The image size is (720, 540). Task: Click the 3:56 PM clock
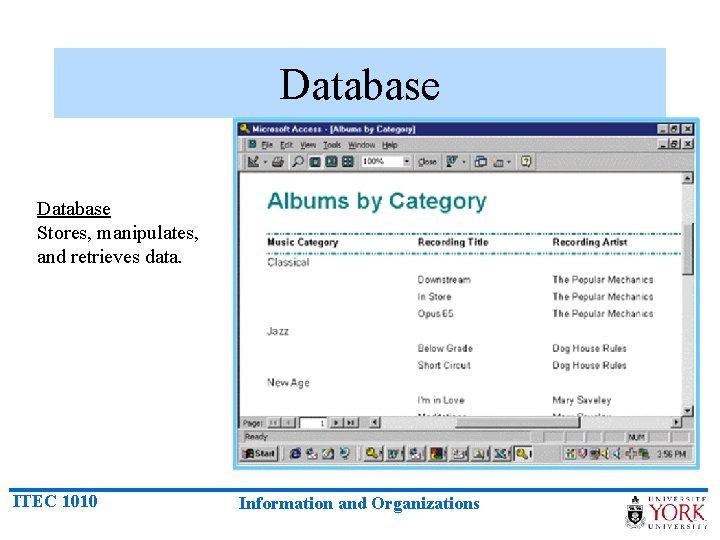(x=671, y=454)
